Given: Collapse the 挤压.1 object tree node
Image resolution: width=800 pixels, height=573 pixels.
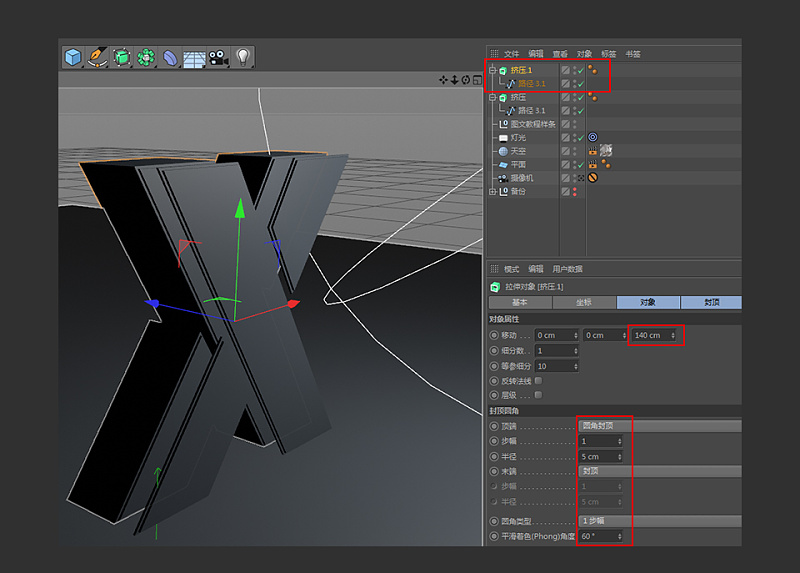Looking at the screenshot, I should pyautogui.click(x=492, y=70).
